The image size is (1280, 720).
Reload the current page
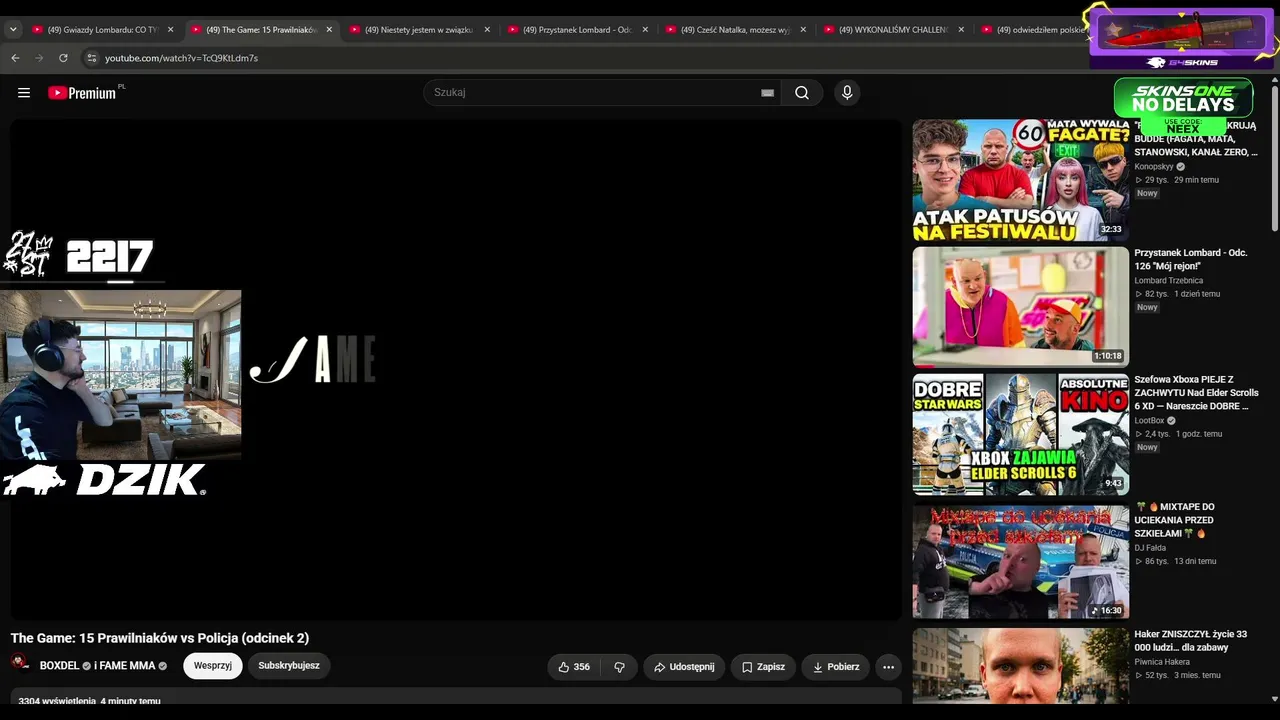tap(63, 58)
